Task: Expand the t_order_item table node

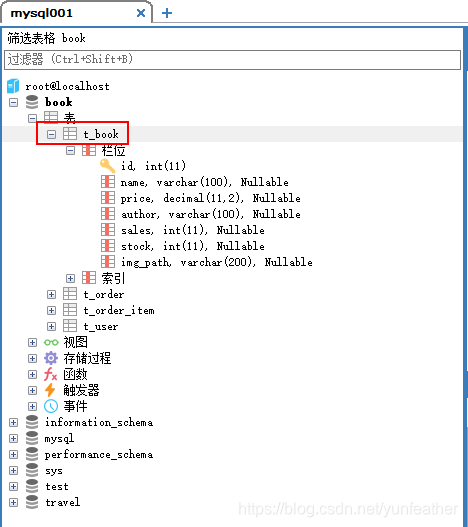Action: 51,311
